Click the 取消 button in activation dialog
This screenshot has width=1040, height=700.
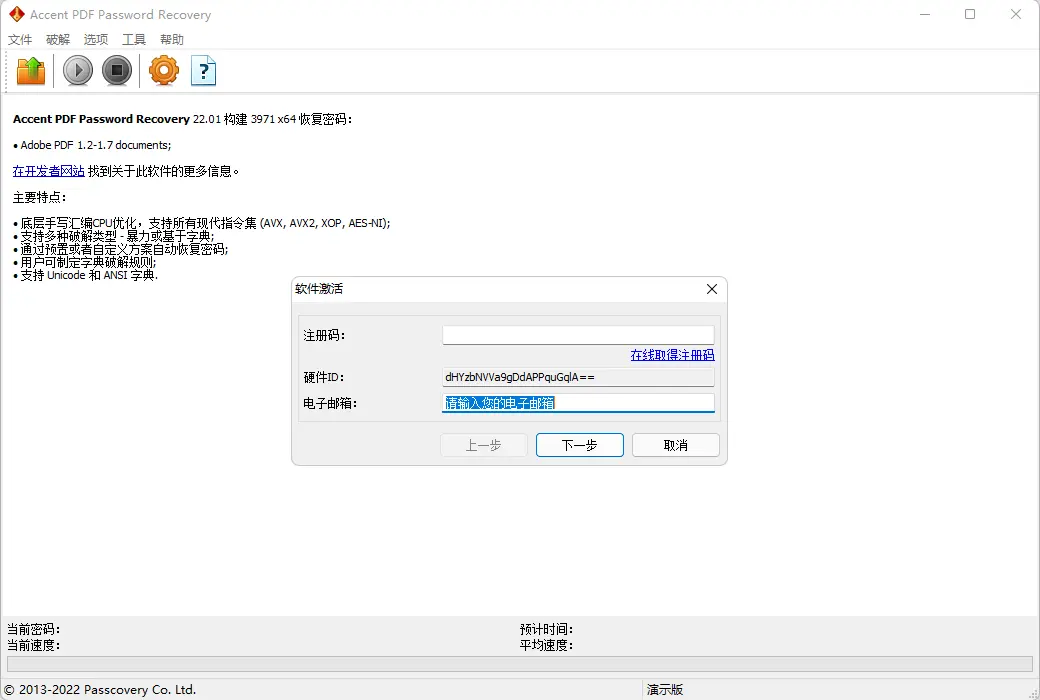pos(676,445)
